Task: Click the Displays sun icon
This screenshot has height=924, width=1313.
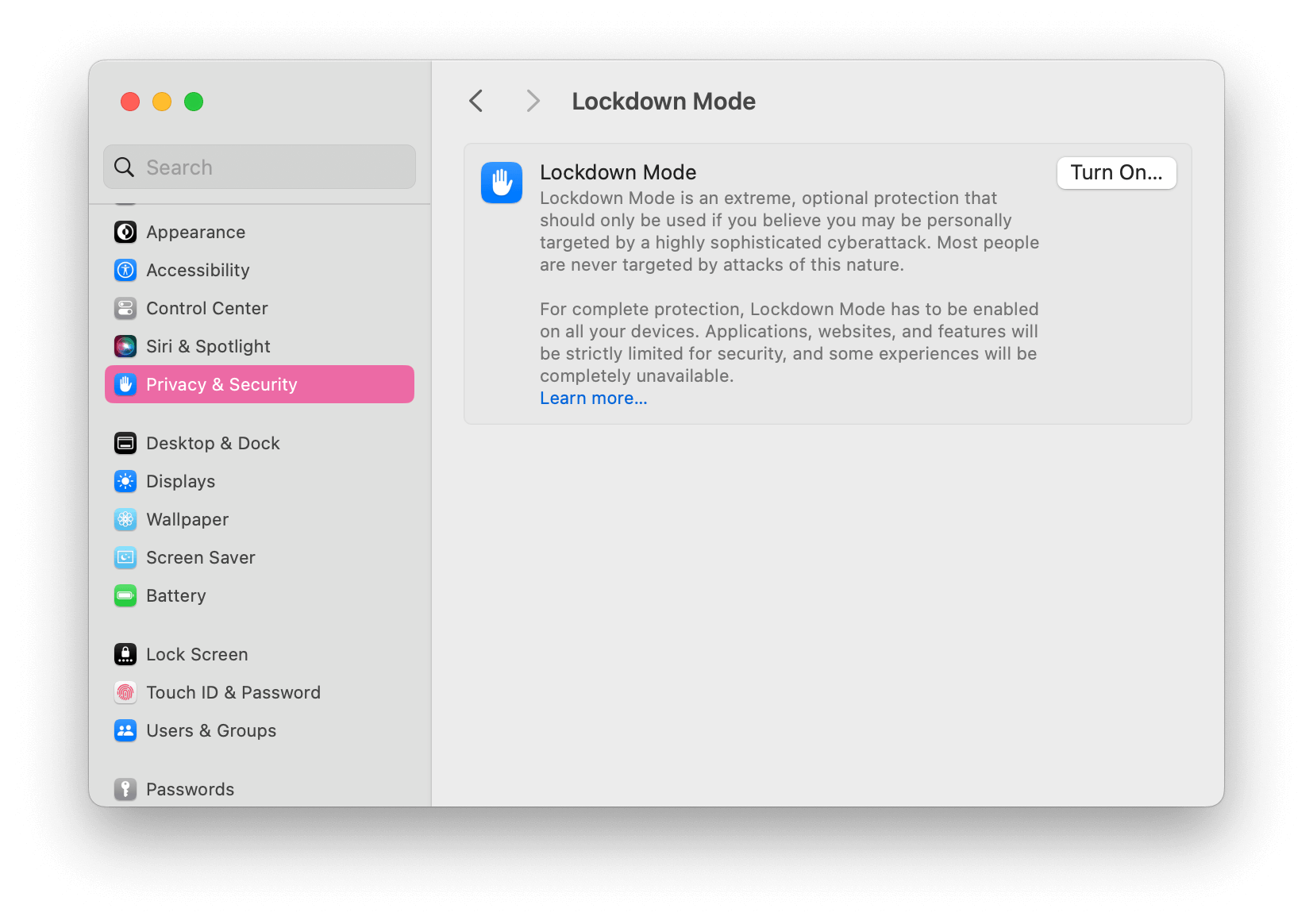Action: [x=125, y=481]
